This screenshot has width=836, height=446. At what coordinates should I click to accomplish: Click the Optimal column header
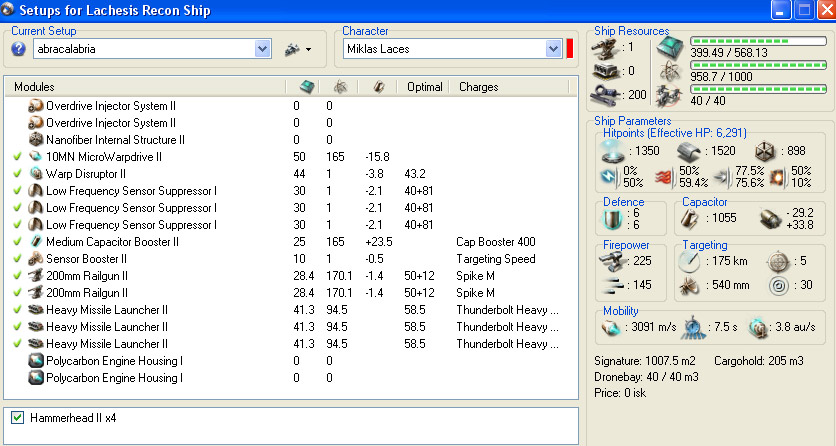click(x=424, y=87)
